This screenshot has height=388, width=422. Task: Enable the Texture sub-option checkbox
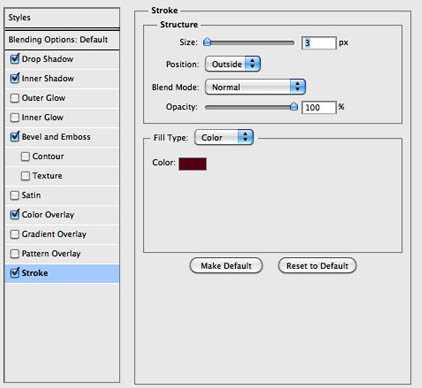coord(25,176)
